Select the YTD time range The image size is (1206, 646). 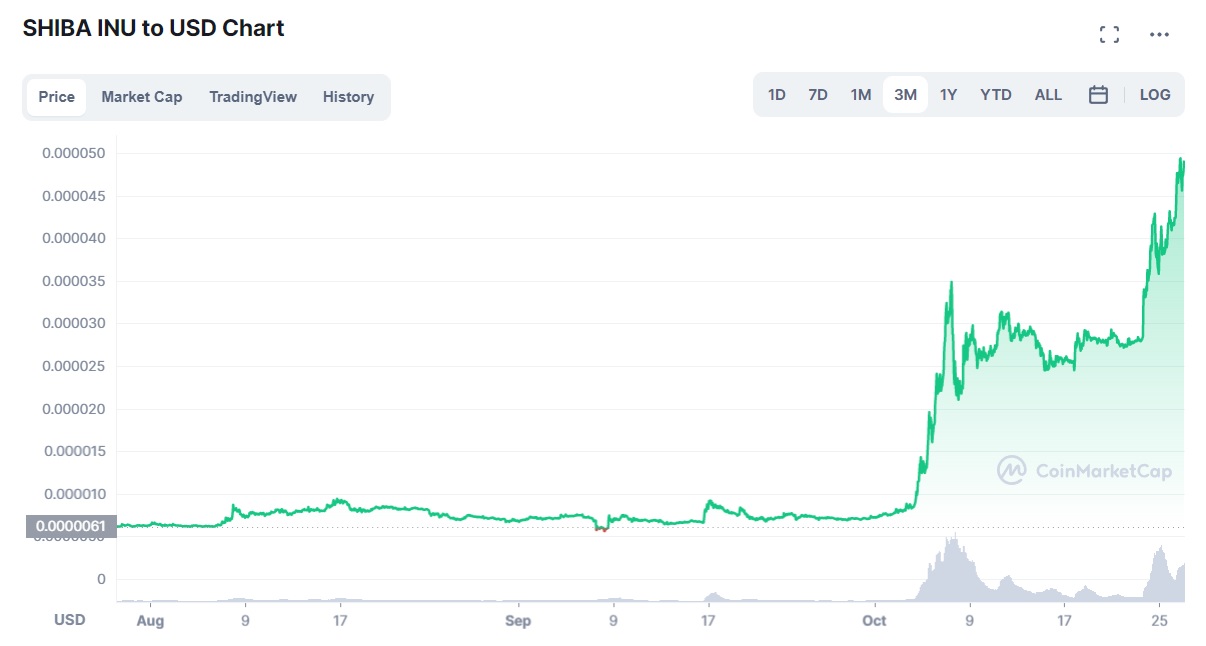pyautogui.click(x=996, y=95)
